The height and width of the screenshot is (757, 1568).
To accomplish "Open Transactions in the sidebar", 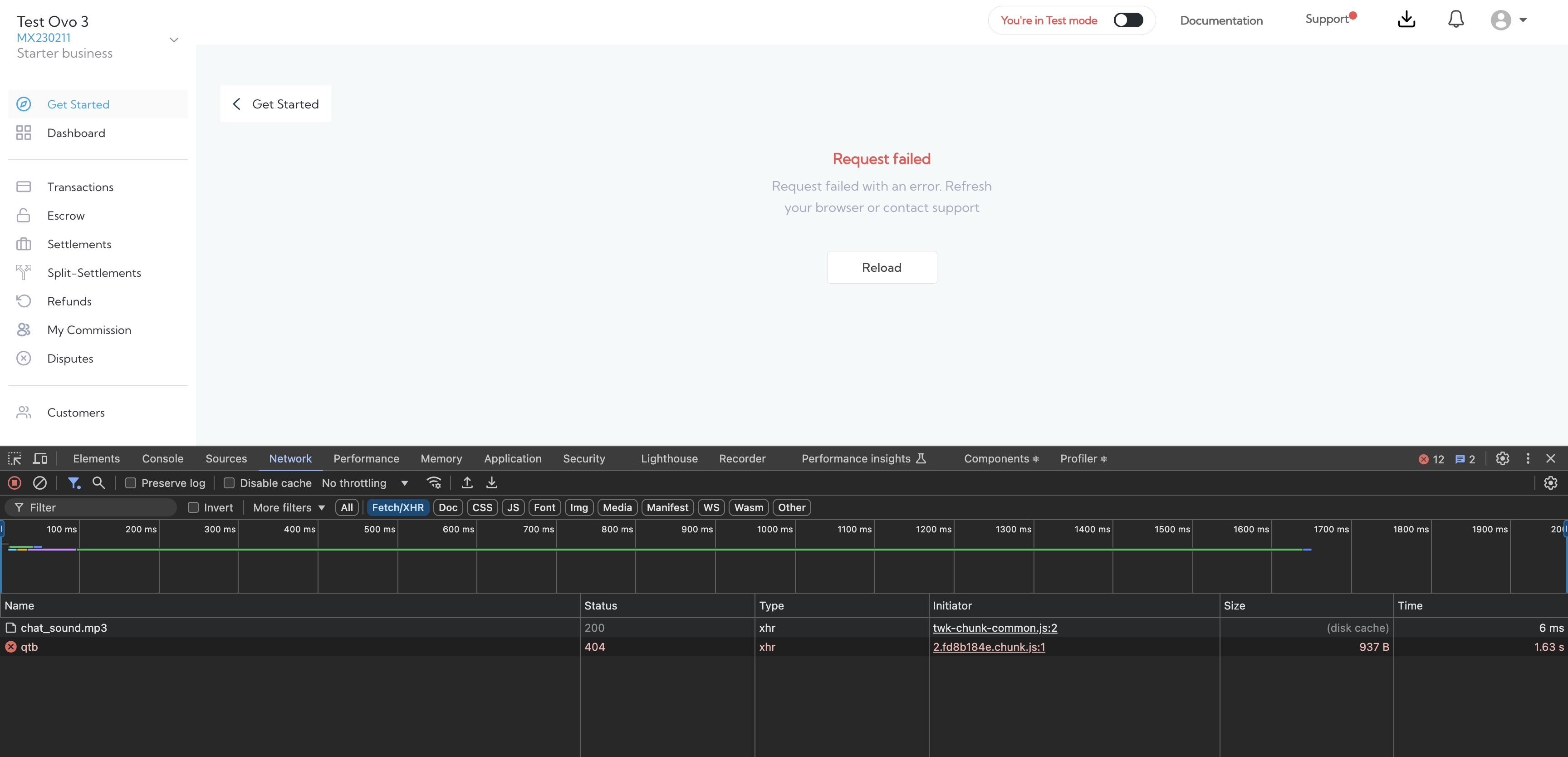I will point(80,187).
